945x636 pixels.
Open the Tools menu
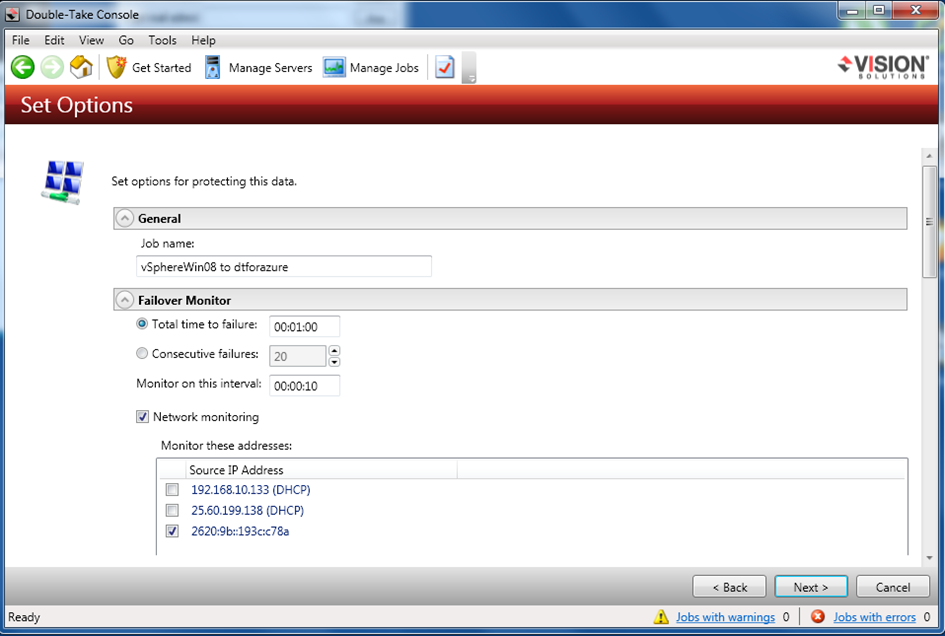(163, 40)
